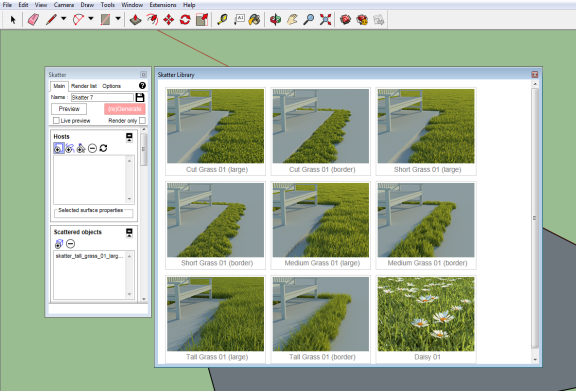Expand the Arc tool dropdown arrow

(x=91, y=18)
